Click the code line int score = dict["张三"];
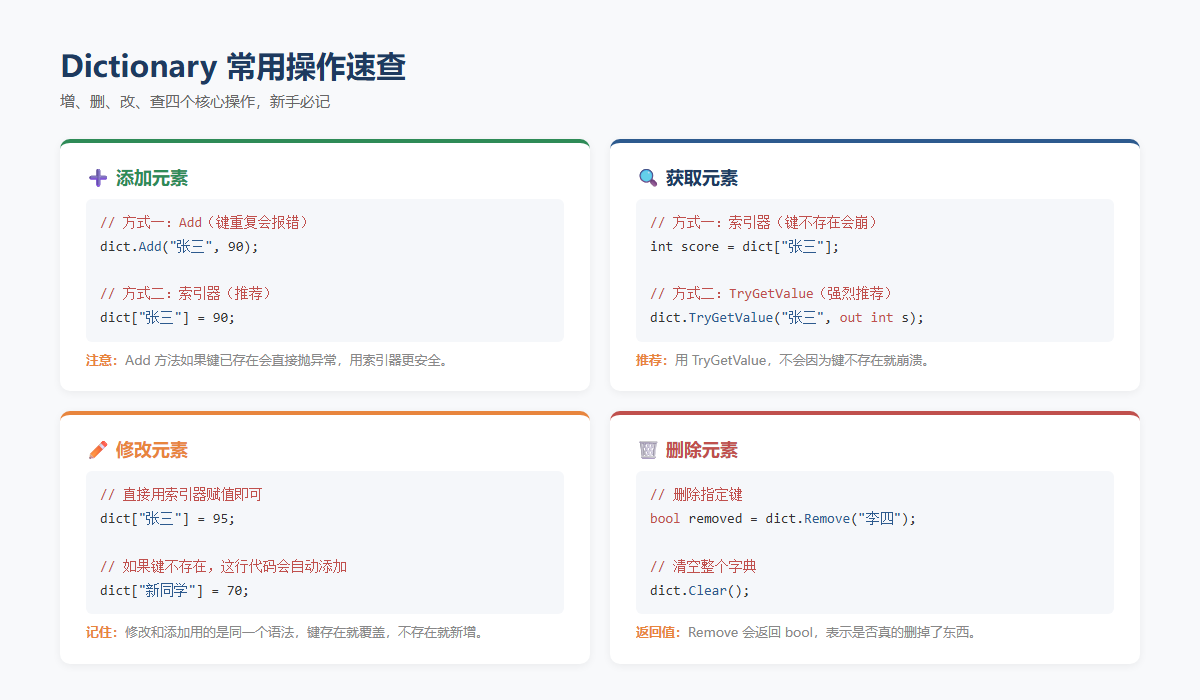This screenshot has height=700, width=1200. [x=745, y=246]
